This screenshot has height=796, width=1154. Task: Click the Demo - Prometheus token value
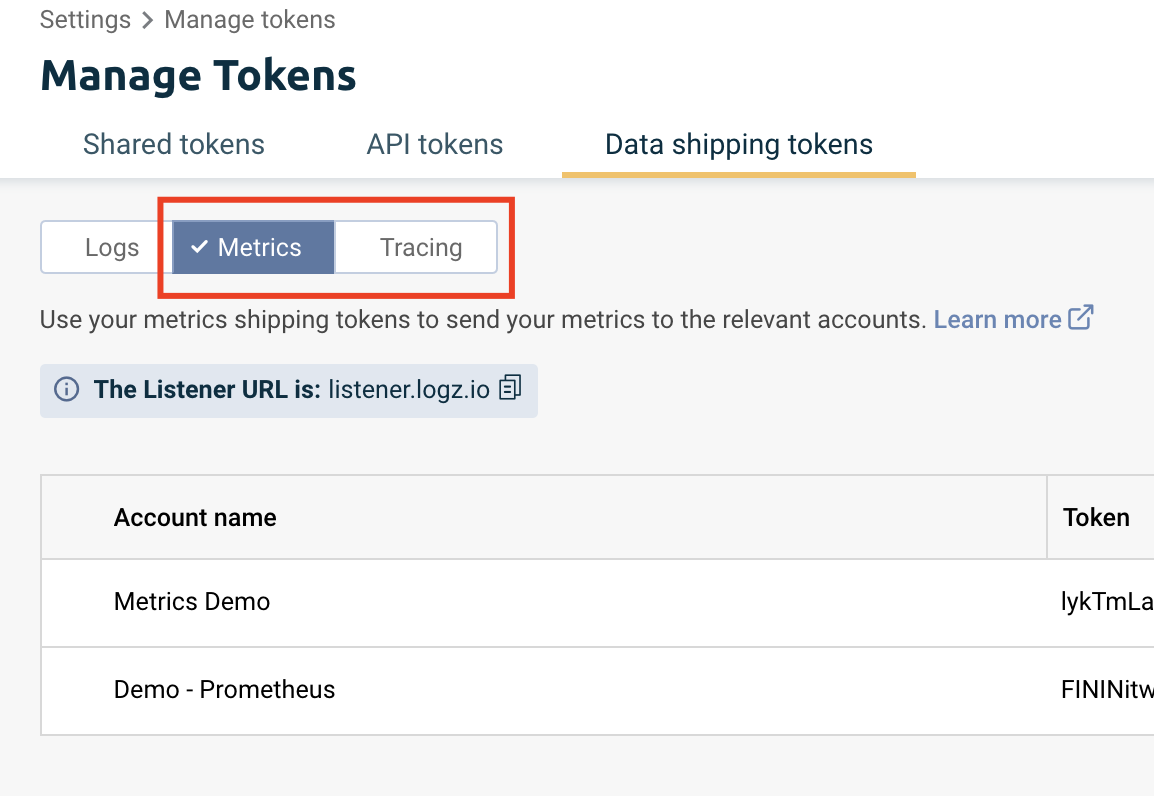point(1107,690)
